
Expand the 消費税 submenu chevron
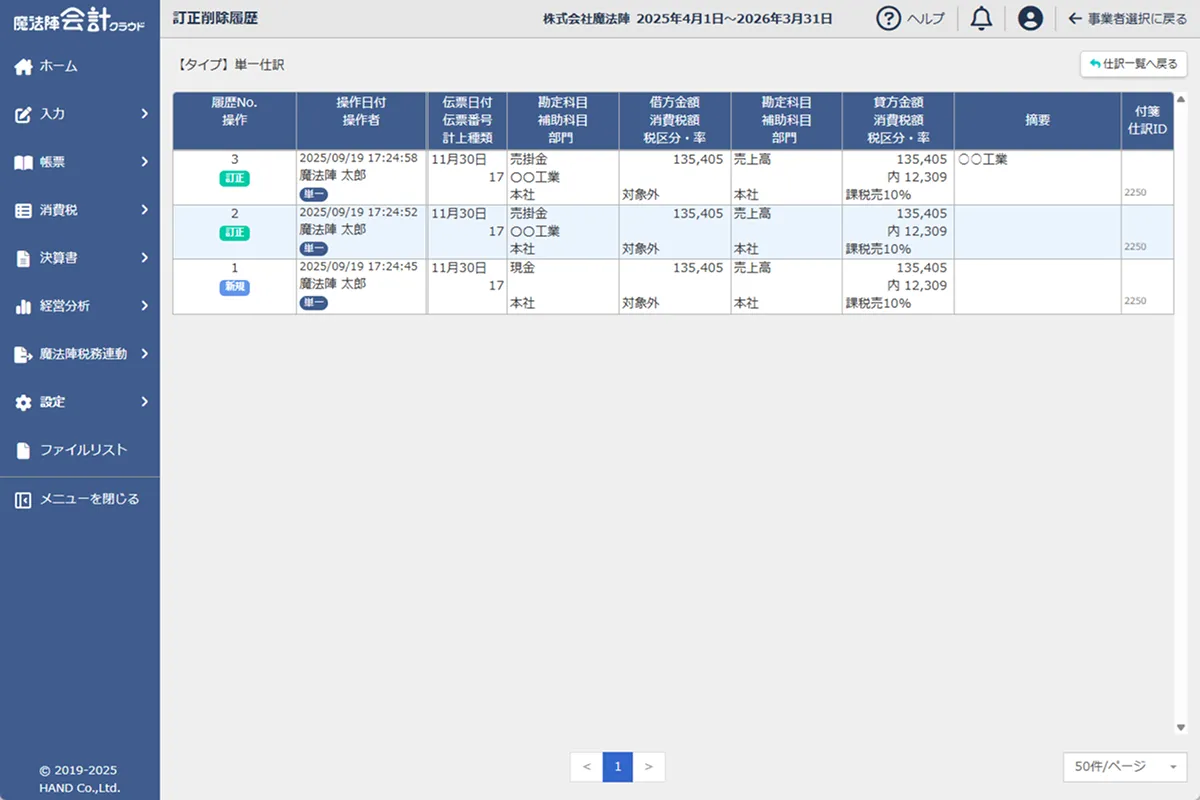click(x=144, y=210)
